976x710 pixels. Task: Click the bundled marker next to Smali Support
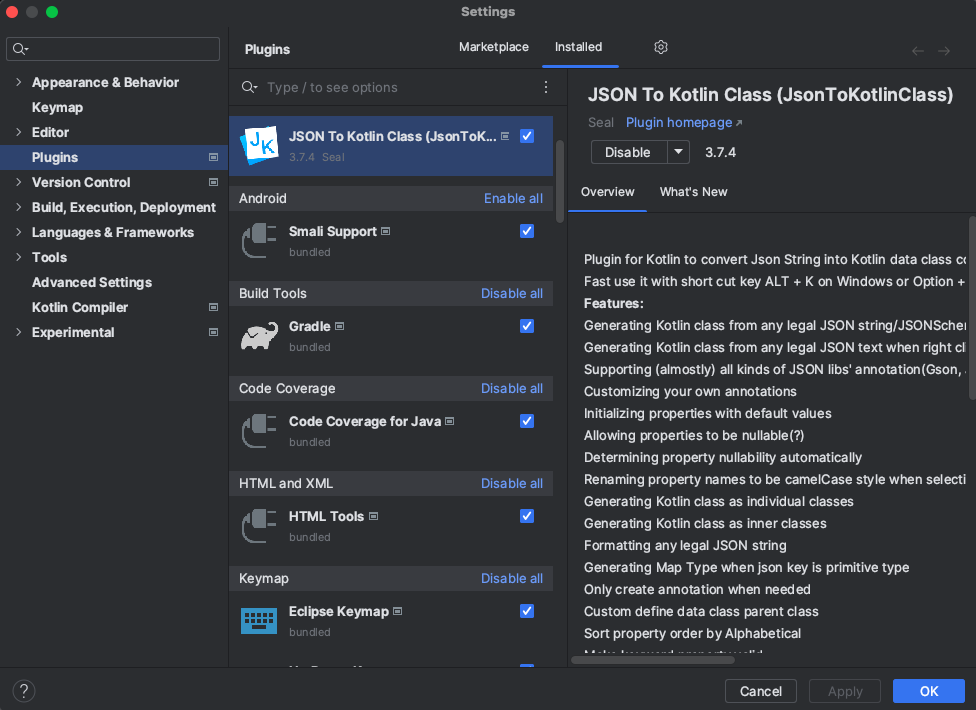point(386,231)
